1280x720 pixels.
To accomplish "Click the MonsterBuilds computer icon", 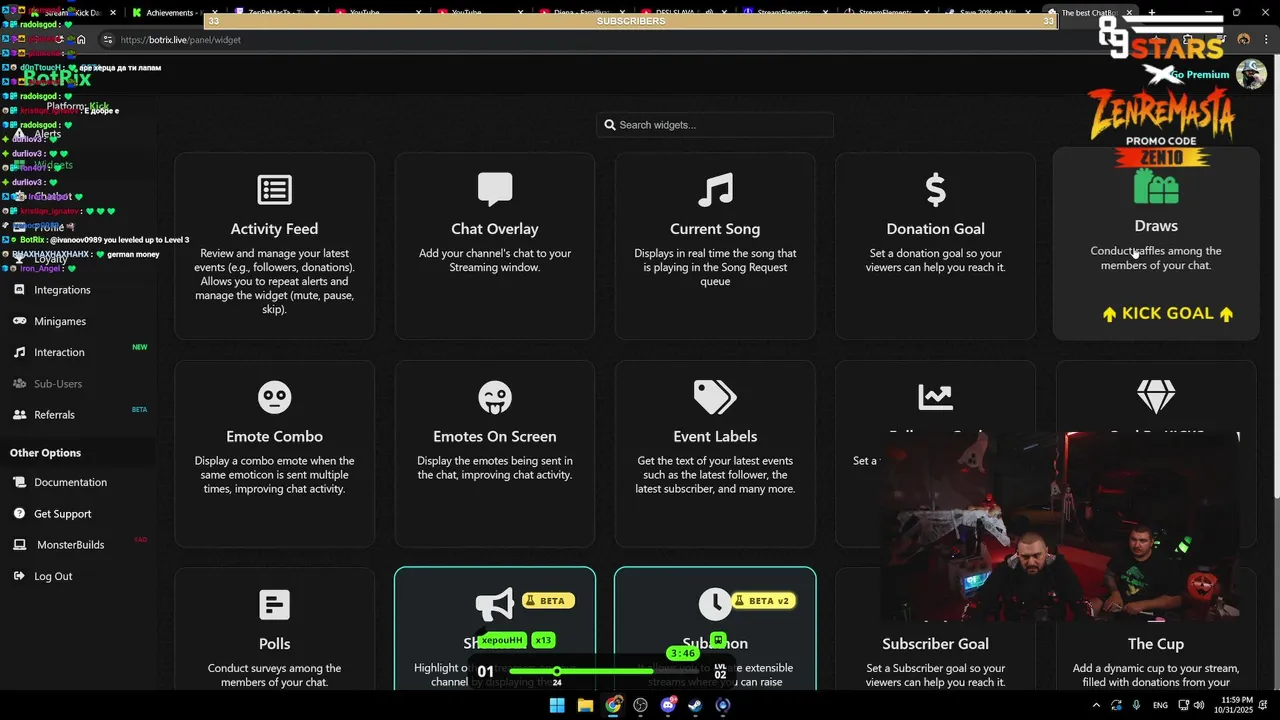I will pyautogui.click(x=19, y=545).
